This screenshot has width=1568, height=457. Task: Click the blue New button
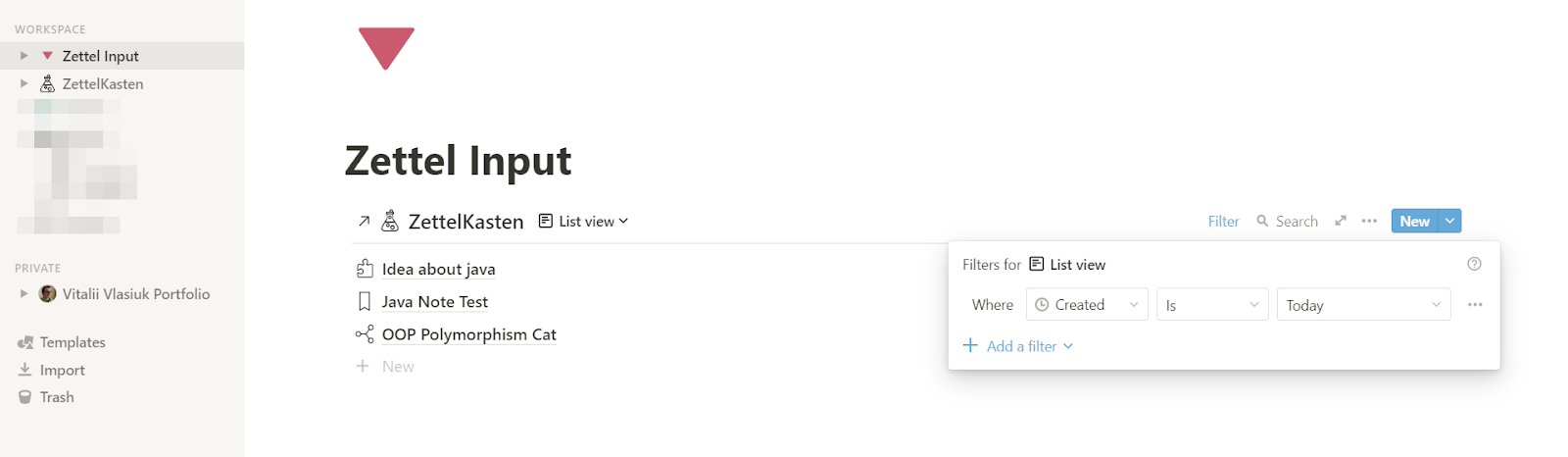tap(1414, 221)
